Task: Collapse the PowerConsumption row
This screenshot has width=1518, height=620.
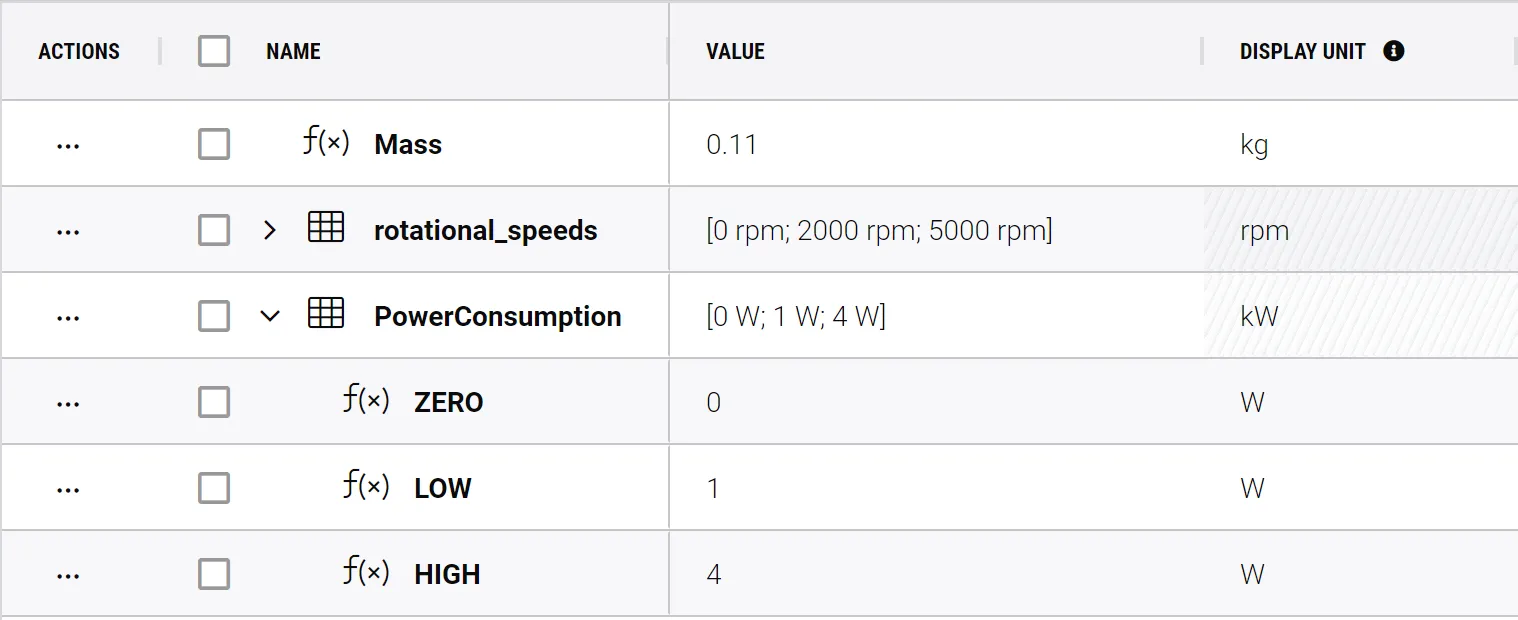Action: (269, 317)
